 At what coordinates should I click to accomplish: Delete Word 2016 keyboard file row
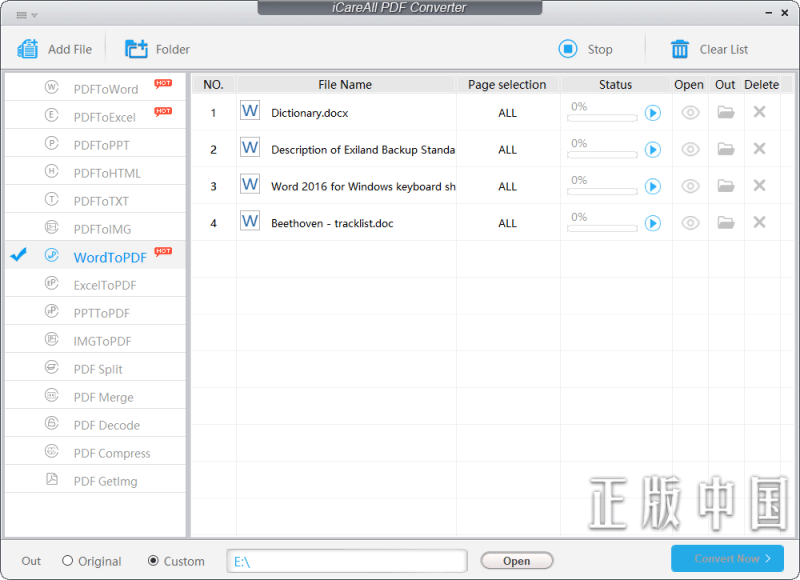tap(759, 185)
